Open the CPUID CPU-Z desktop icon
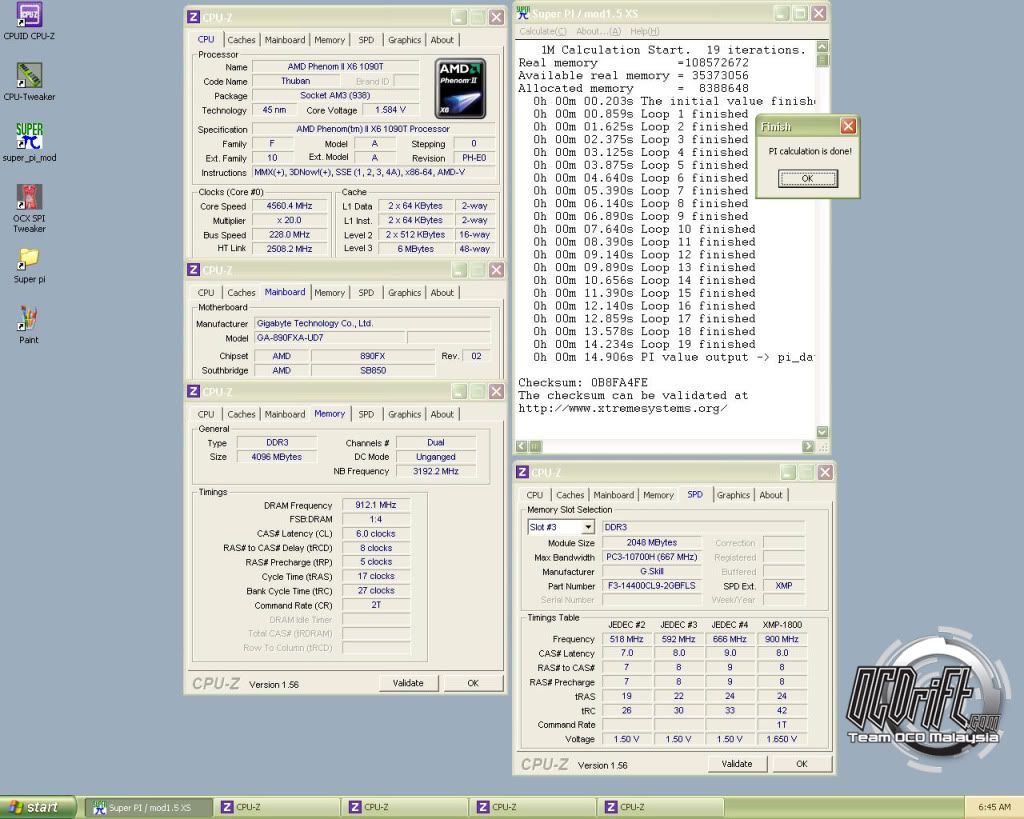This screenshot has width=1024, height=819. coord(29,17)
